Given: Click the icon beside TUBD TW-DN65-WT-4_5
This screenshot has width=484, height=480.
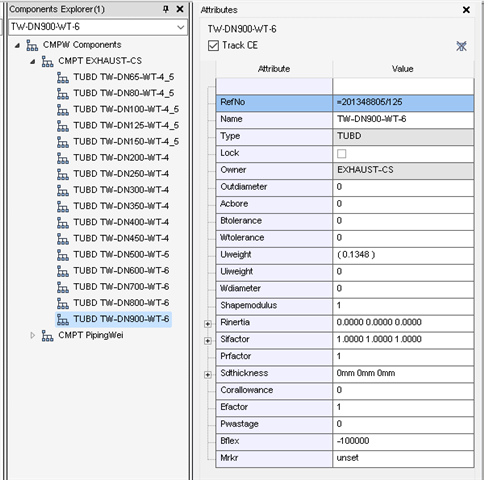Looking at the screenshot, I should click(x=63, y=77).
